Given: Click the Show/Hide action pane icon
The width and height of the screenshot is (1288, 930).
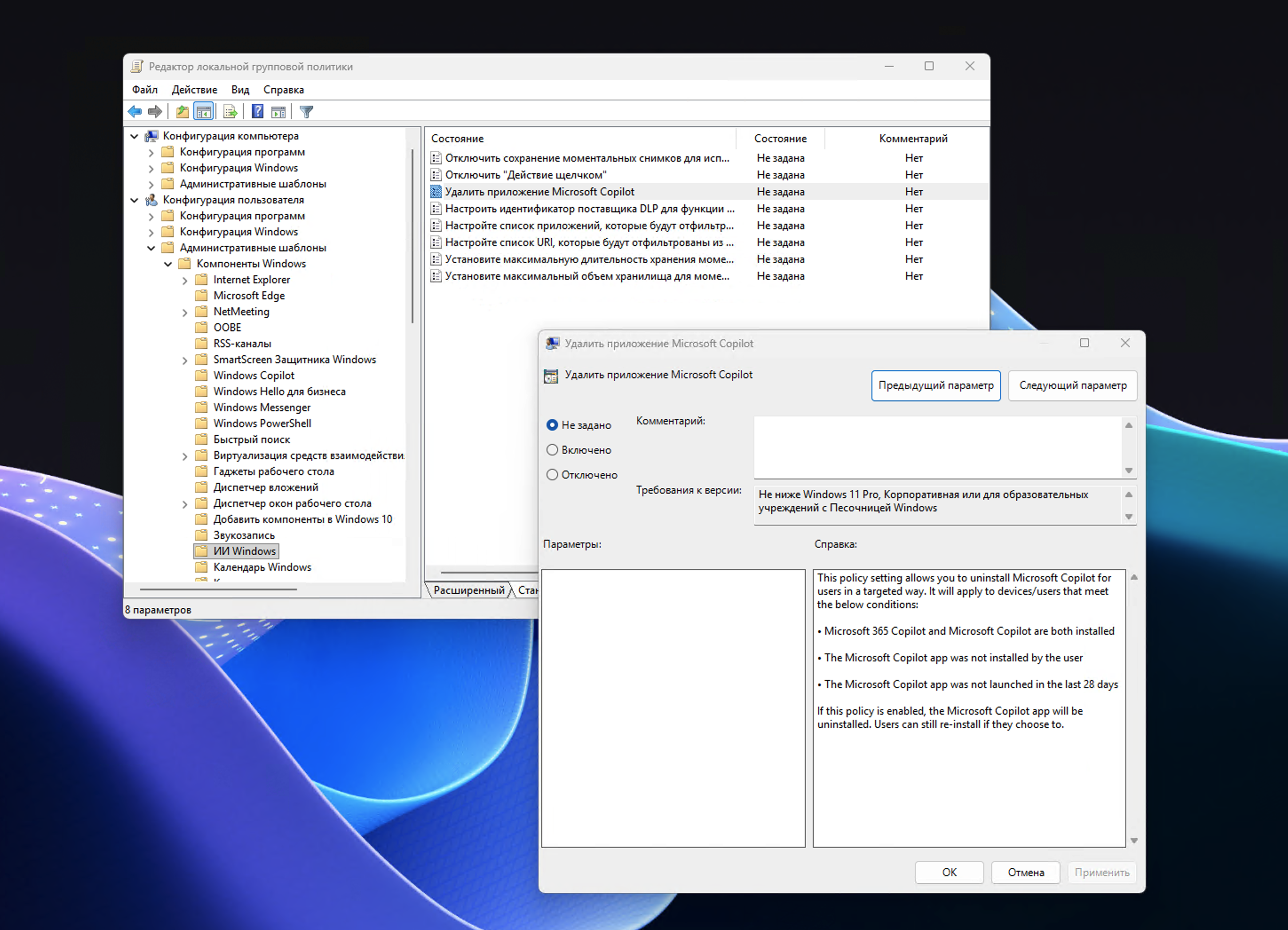Looking at the screenshot, I should pyautogui.click(x=278, y=112).
